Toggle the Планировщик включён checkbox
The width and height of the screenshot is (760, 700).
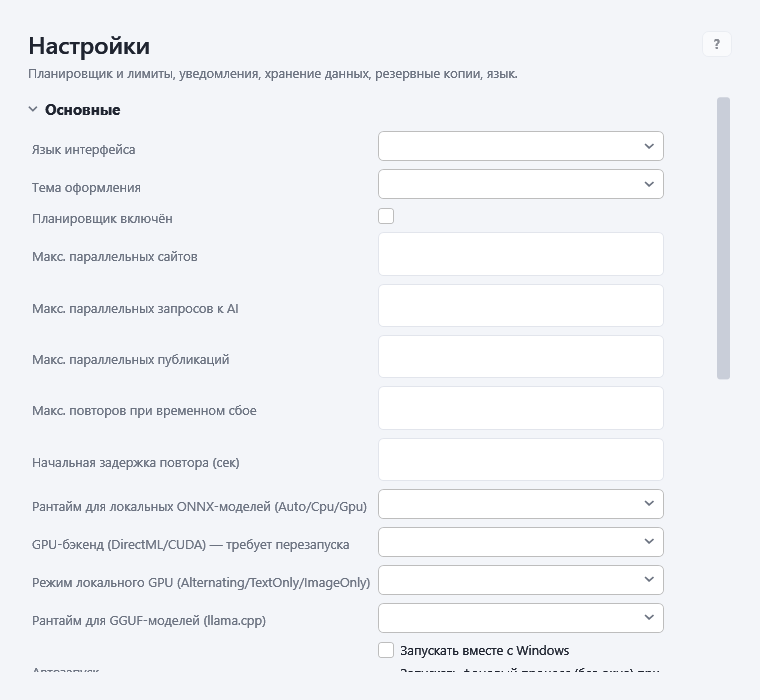click(386, 216)
